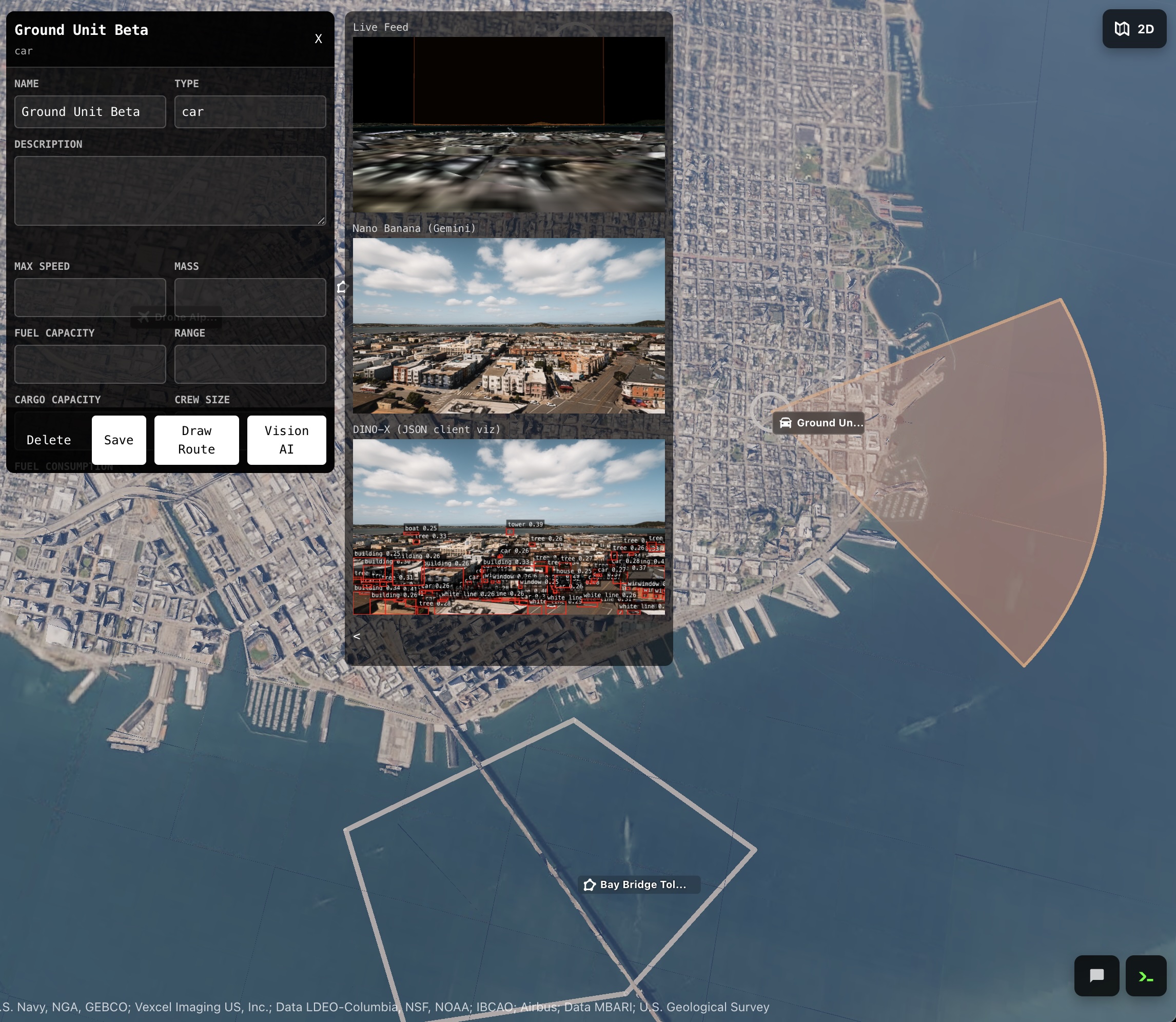
Task: Click the Name input field
Action: coord(90,112)
